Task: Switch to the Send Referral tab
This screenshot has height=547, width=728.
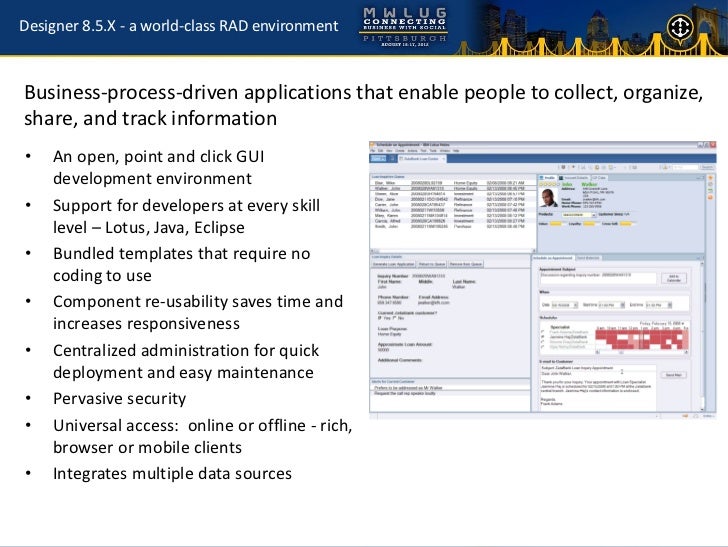Action: tap(588, 258)
